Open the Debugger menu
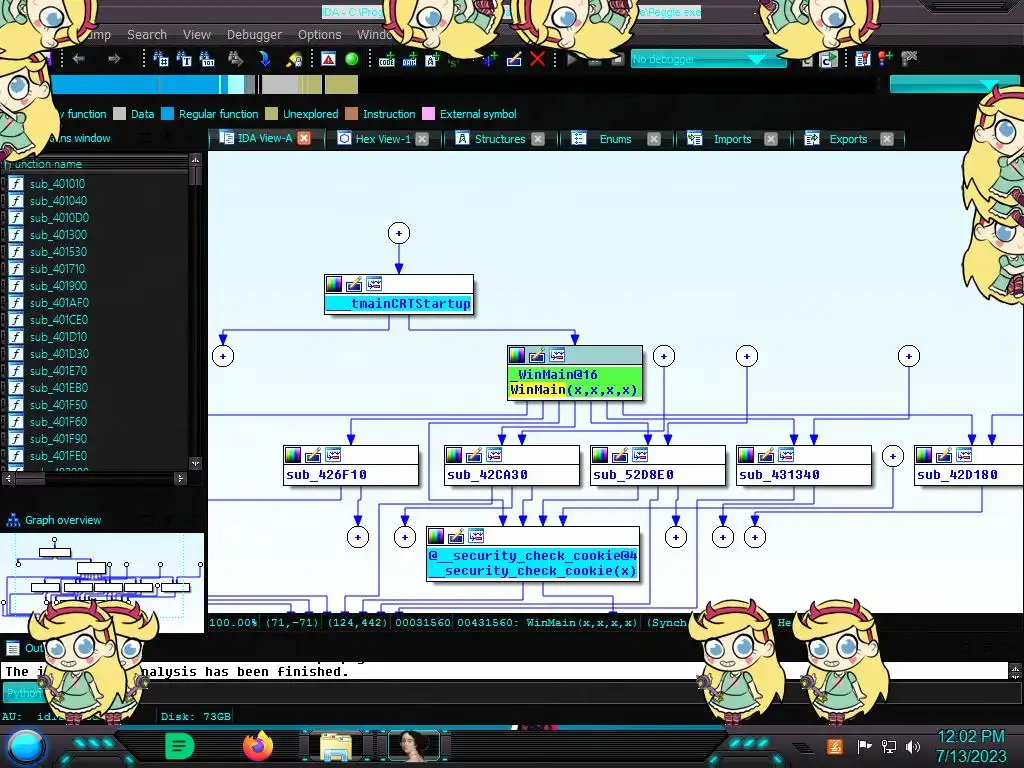This screenshot has width=1024, height=768. [254, 35]
